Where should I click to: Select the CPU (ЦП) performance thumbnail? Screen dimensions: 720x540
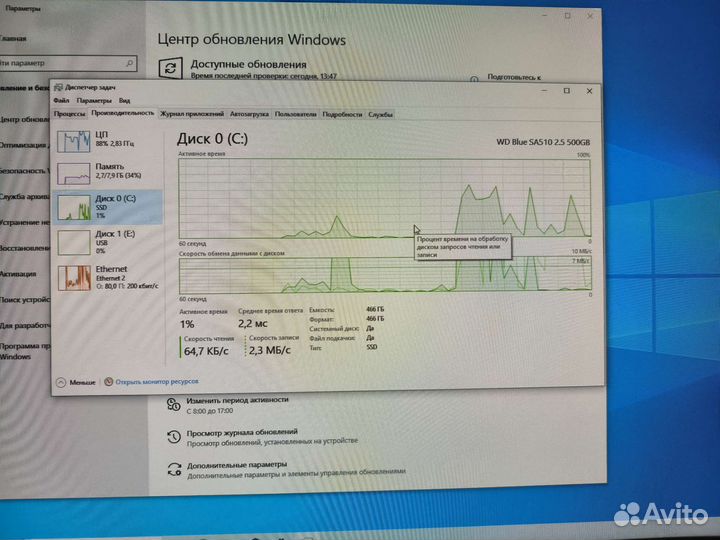[x=73, y=141]
